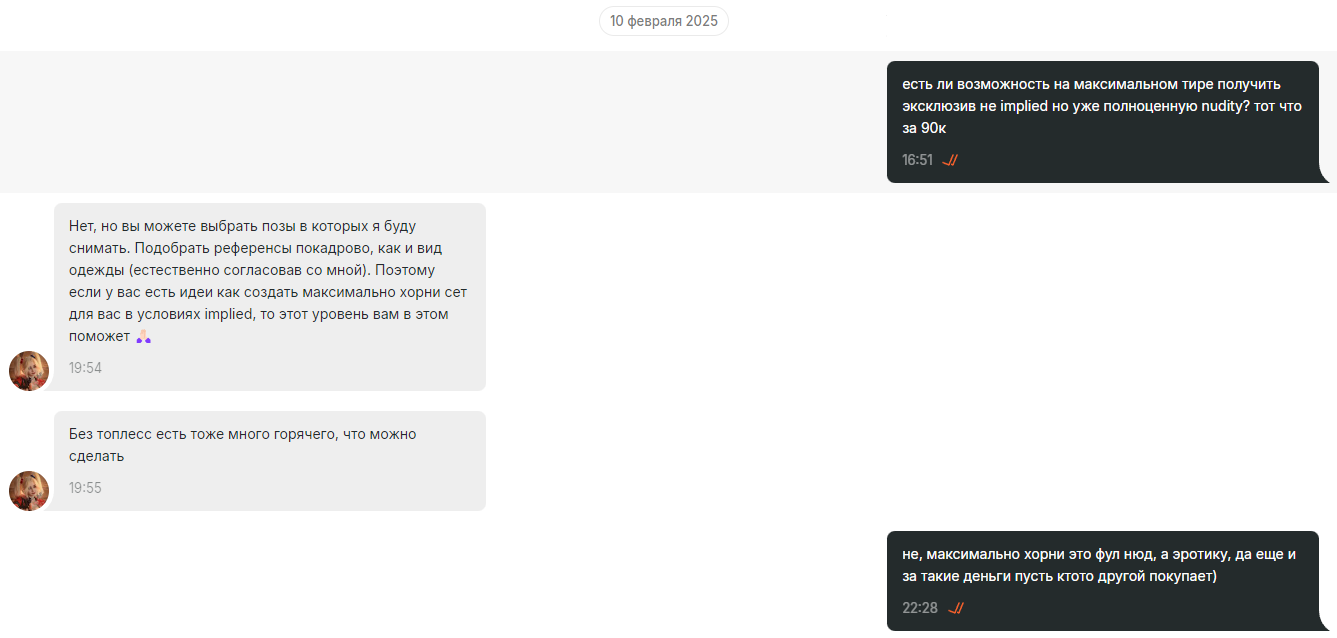Select the incoming message 'Без топлесс есть тоже'
This screenshot has height=638, width=1337.
[270, 461]
